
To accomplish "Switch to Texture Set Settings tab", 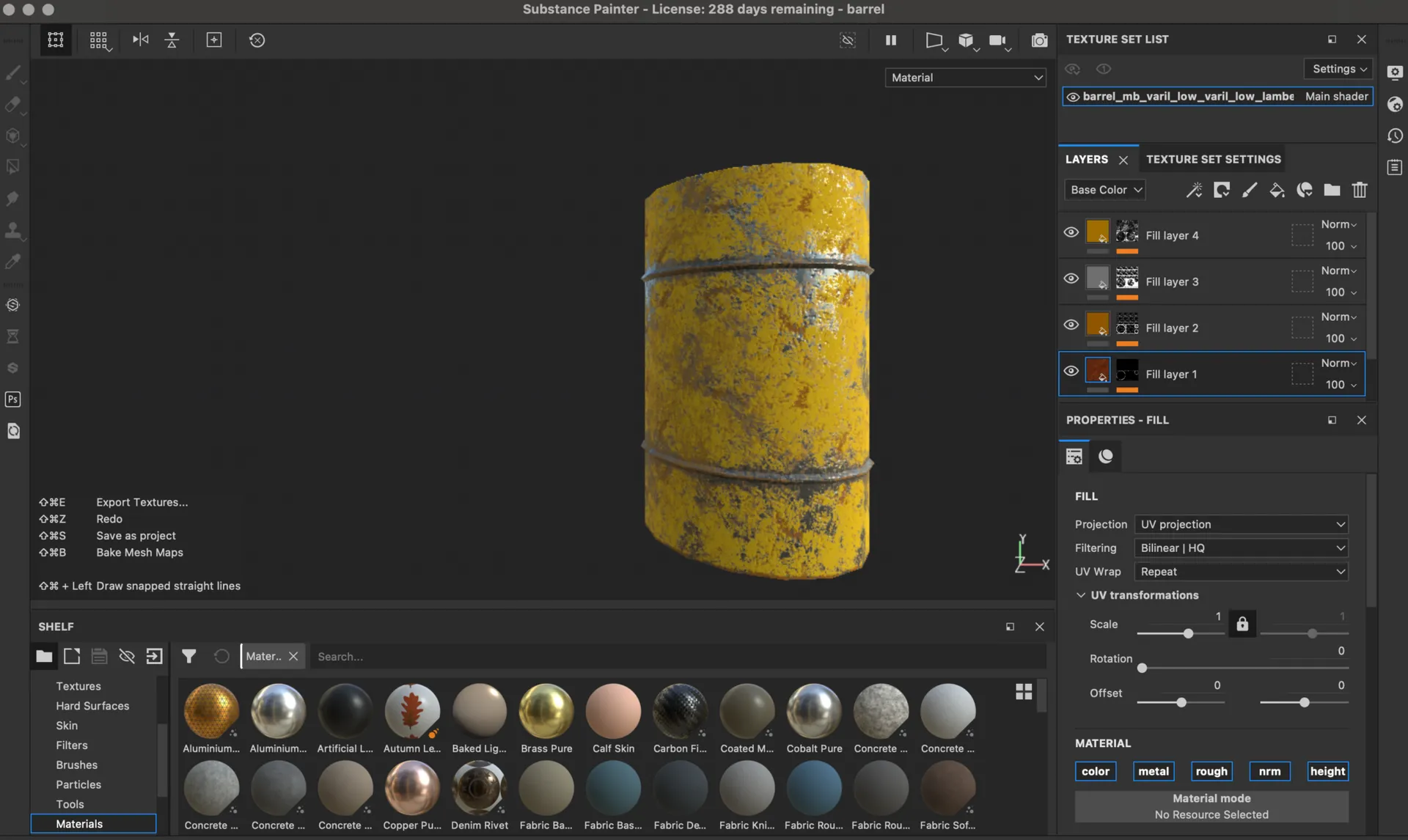I will coord(1213,159).
